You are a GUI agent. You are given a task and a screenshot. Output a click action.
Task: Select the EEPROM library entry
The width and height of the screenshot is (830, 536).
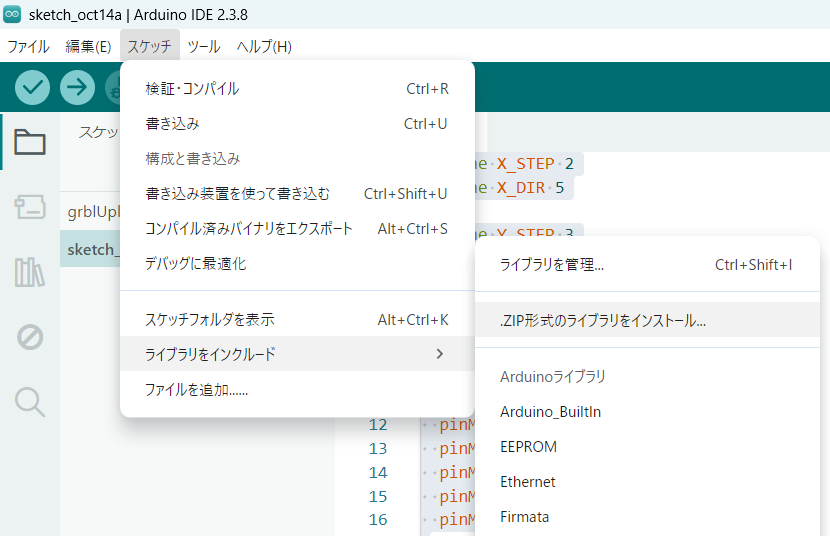[x=528, y=447]
